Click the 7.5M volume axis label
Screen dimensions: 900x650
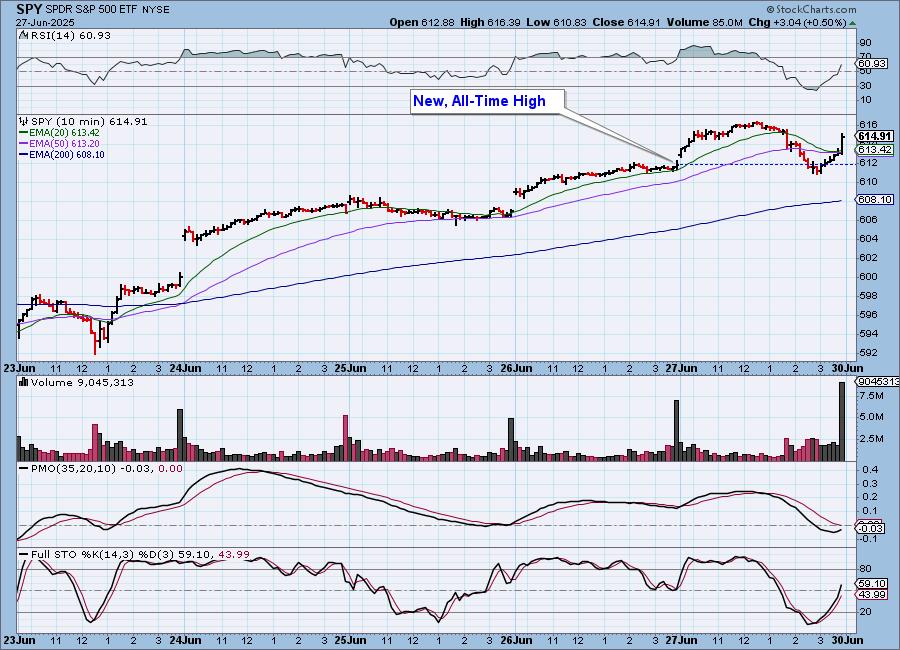point(871,396)
